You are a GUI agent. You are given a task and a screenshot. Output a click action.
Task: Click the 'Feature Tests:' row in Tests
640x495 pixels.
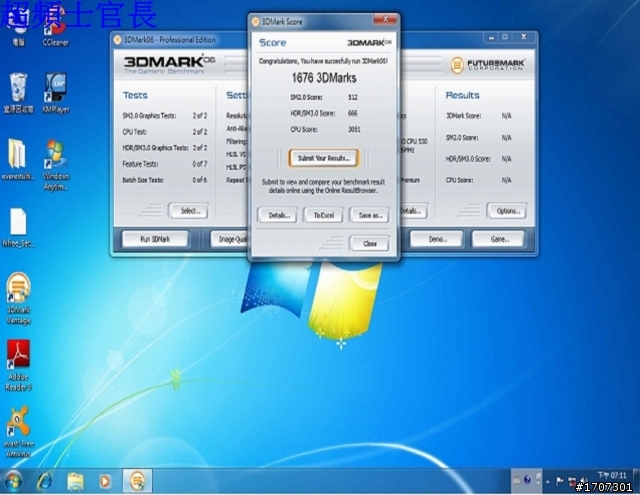(x=165, y=164)
